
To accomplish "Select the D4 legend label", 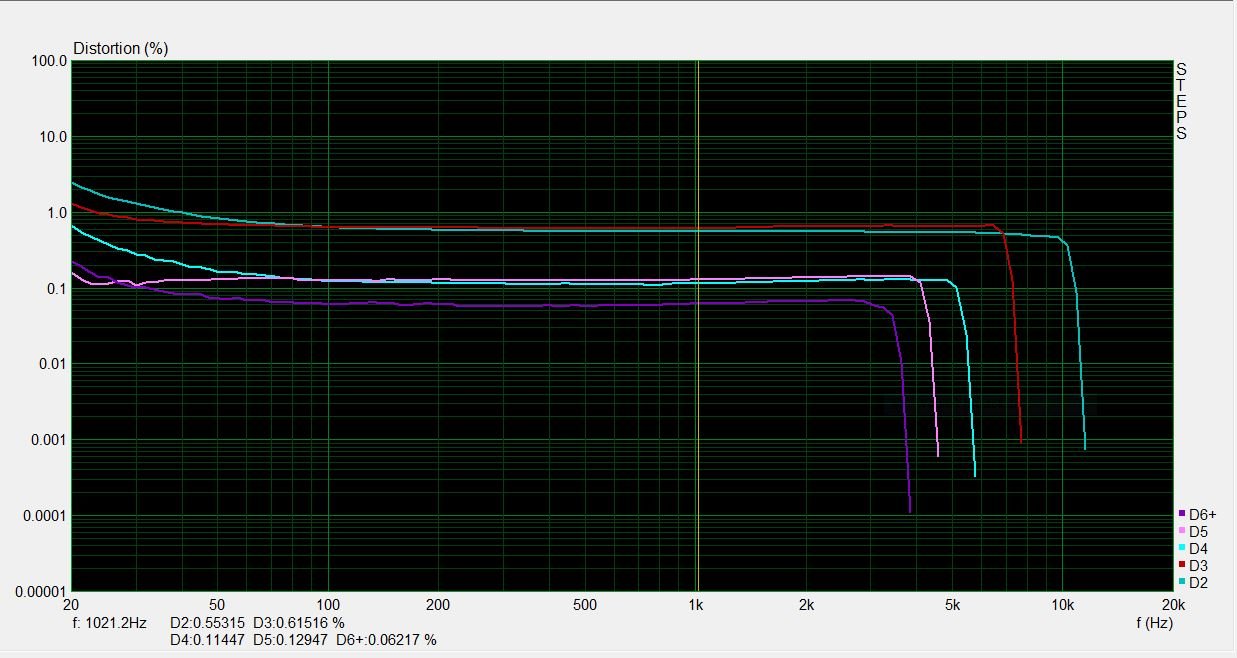I will [1198, 548].
